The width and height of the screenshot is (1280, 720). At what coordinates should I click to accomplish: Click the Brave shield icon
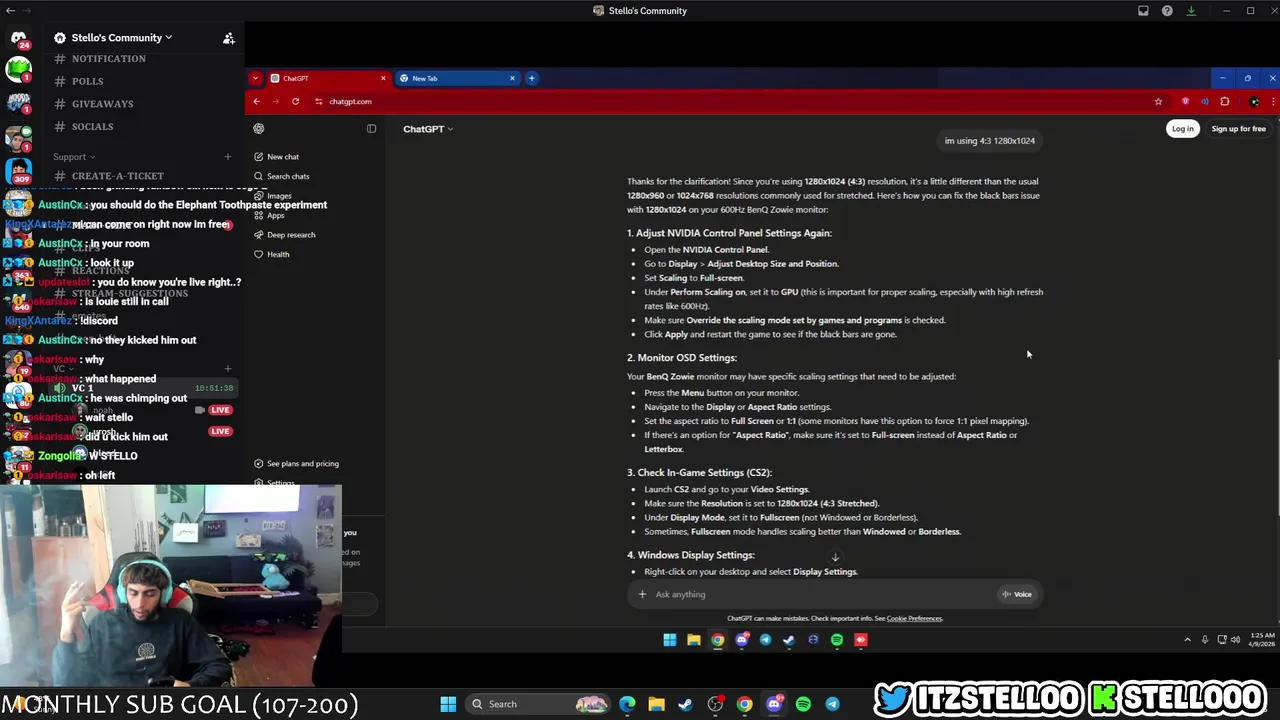coord(1185,101)
